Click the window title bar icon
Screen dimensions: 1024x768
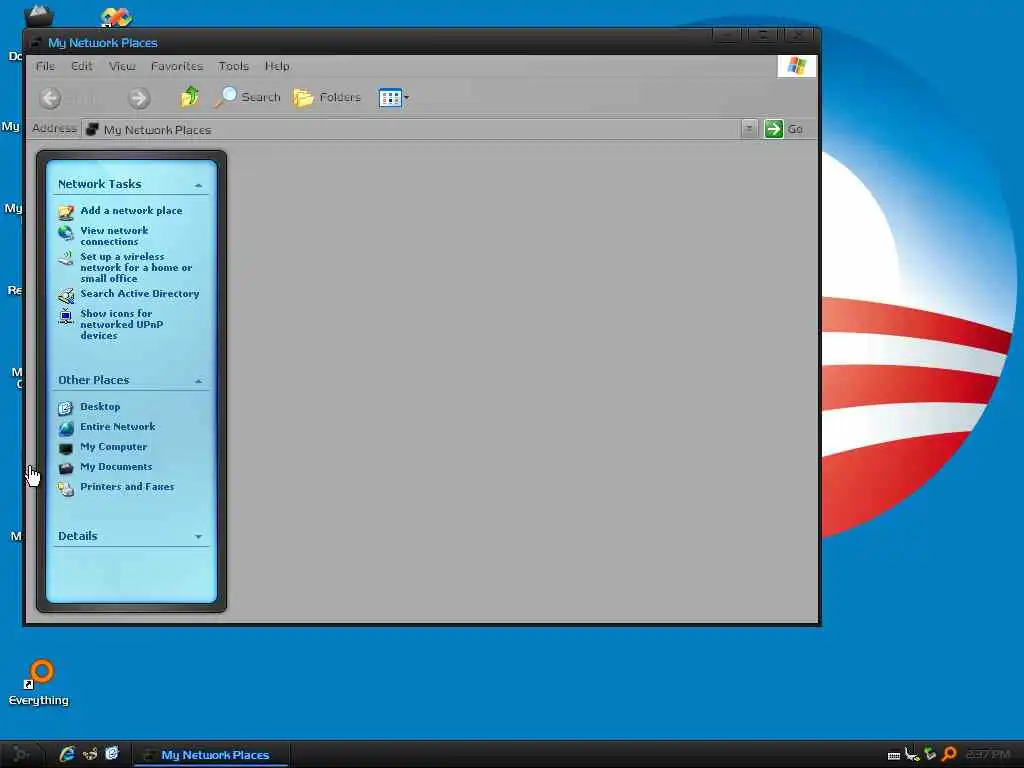click(x=36, y=42)
